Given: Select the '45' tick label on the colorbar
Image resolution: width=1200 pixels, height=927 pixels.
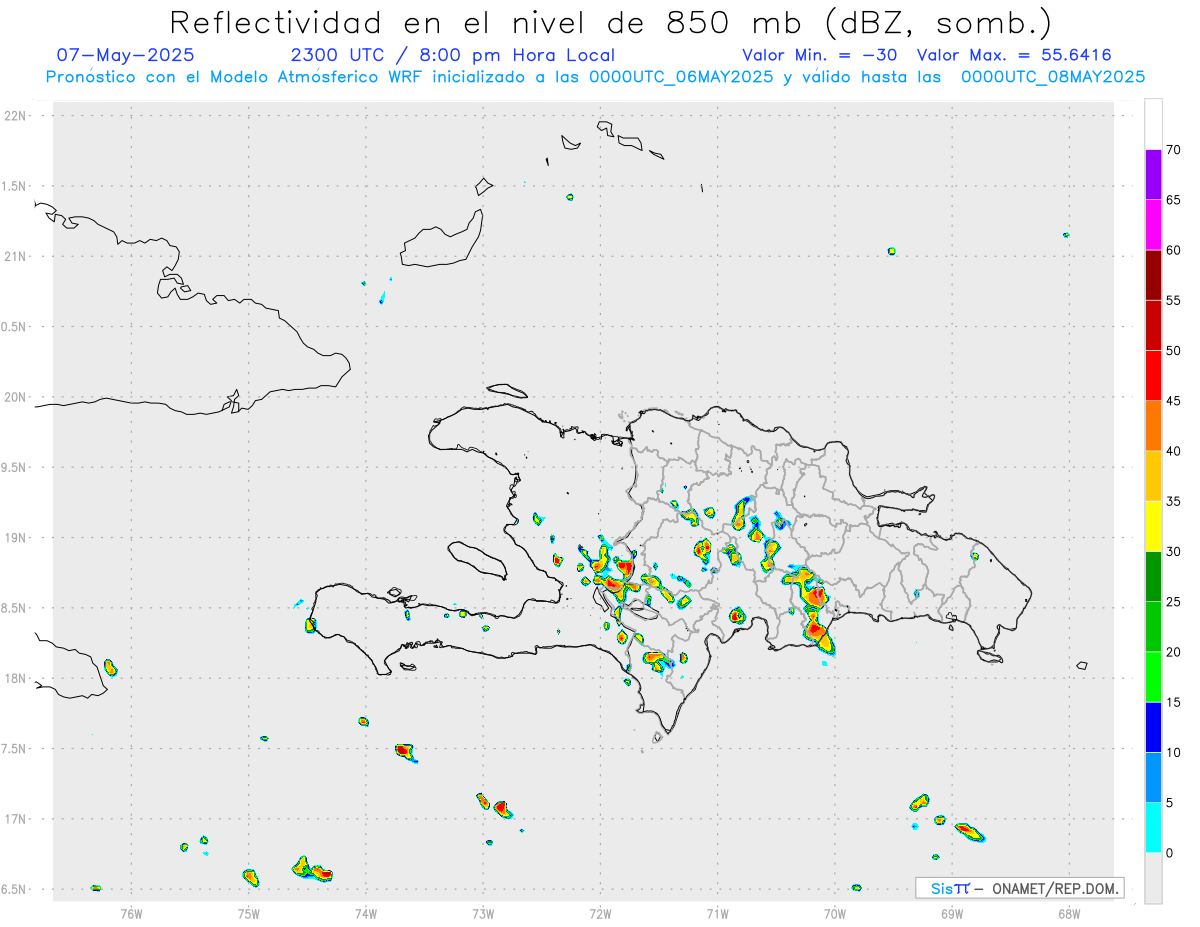Looking at the screenshot, I should pyautogui.click(x=1173, y=401).
